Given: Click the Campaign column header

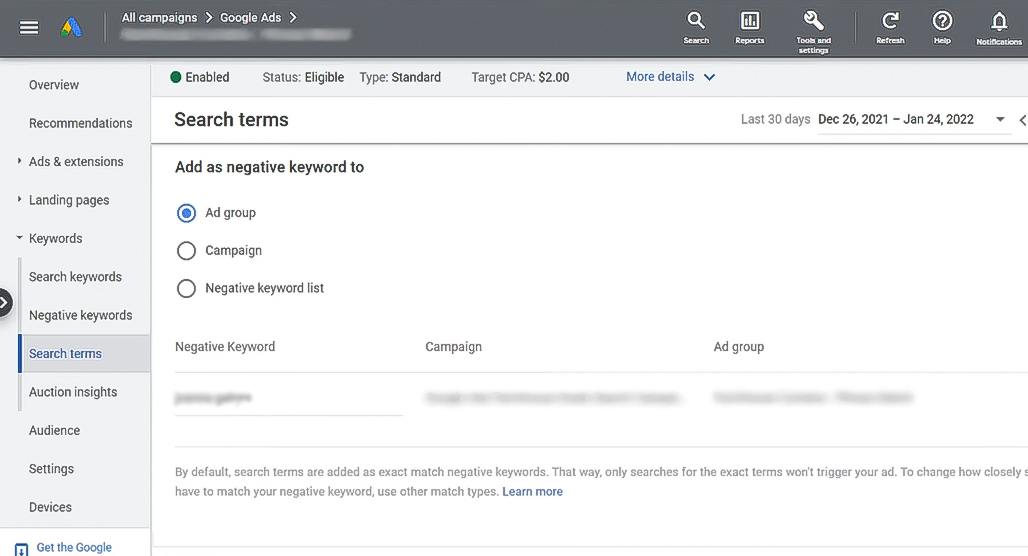Looking at the screenshot, I should [454, 347].
